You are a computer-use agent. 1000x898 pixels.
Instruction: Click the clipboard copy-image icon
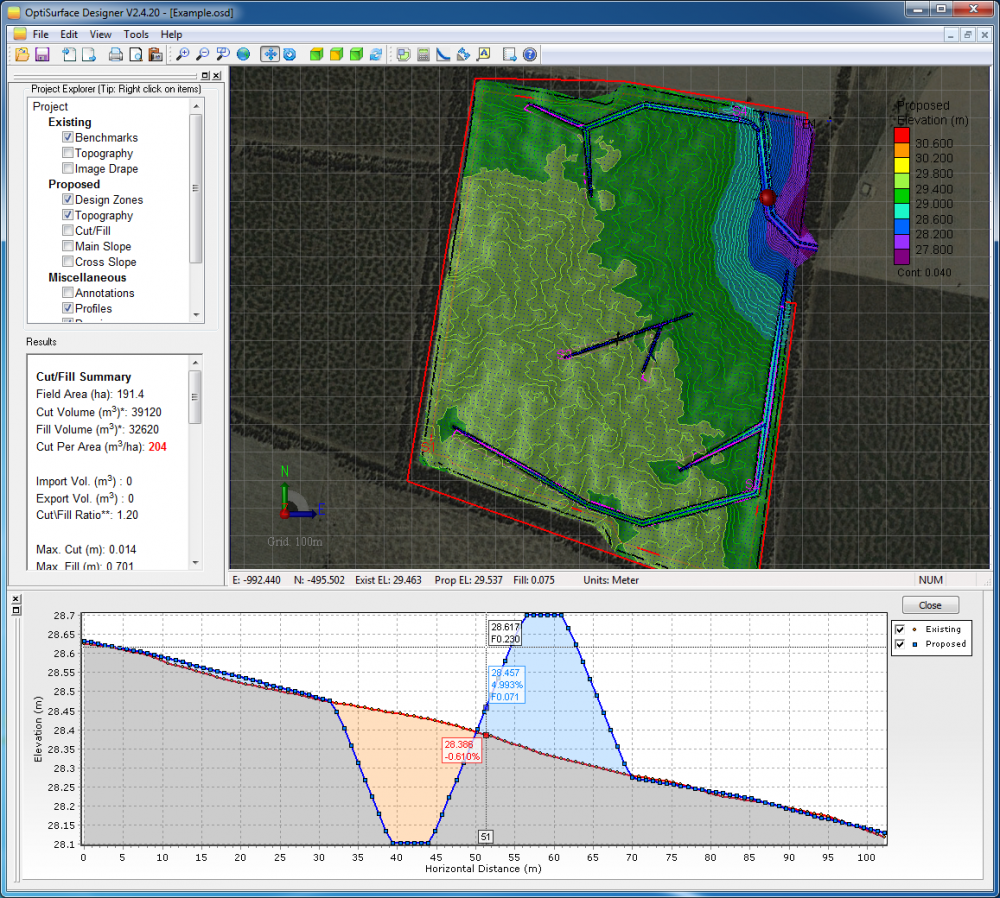pyautogui.click(x=155, y=55)
